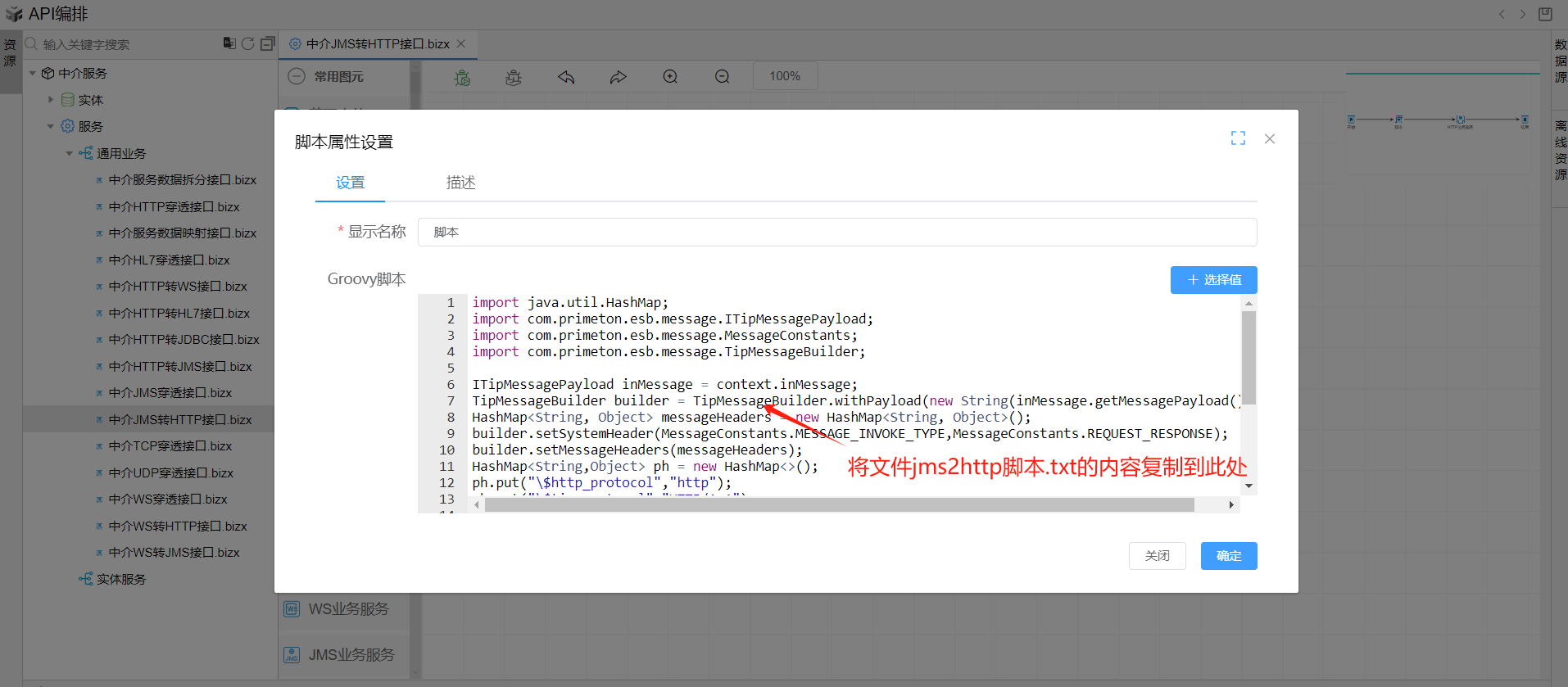Click the 显示名称 input field
The image size is (1568, 687).
pyautogui.click(x=836, y=232)
